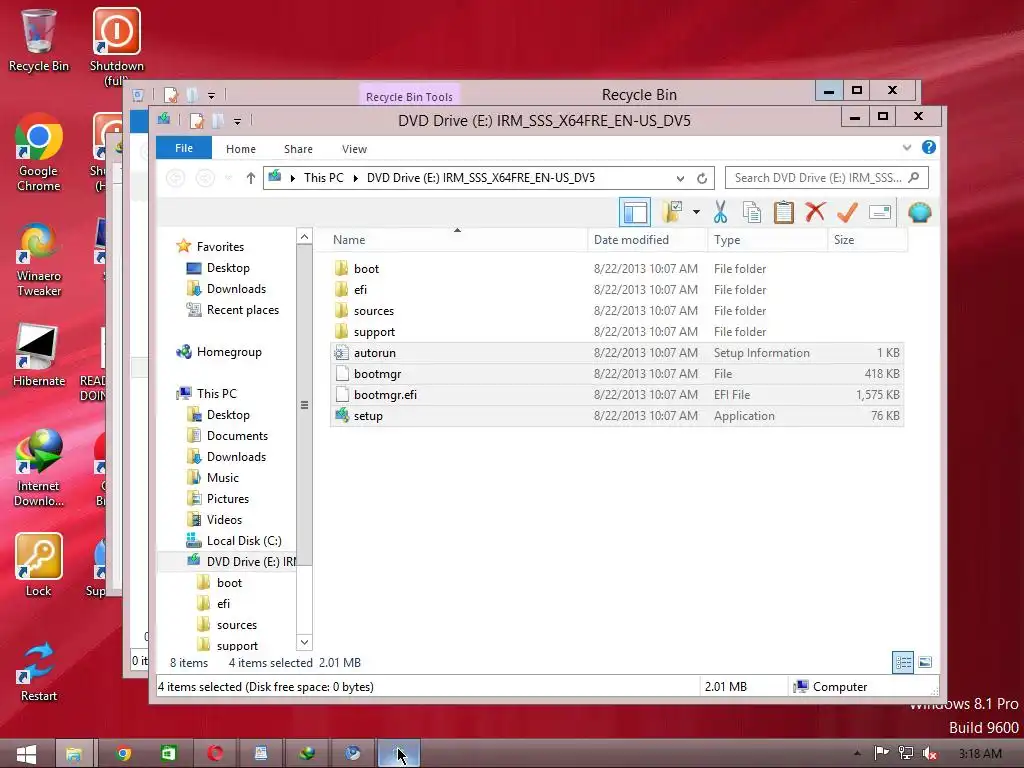
Task: Open the Help question mark icon
Action: pyautogui.click(x=929, y=148)
